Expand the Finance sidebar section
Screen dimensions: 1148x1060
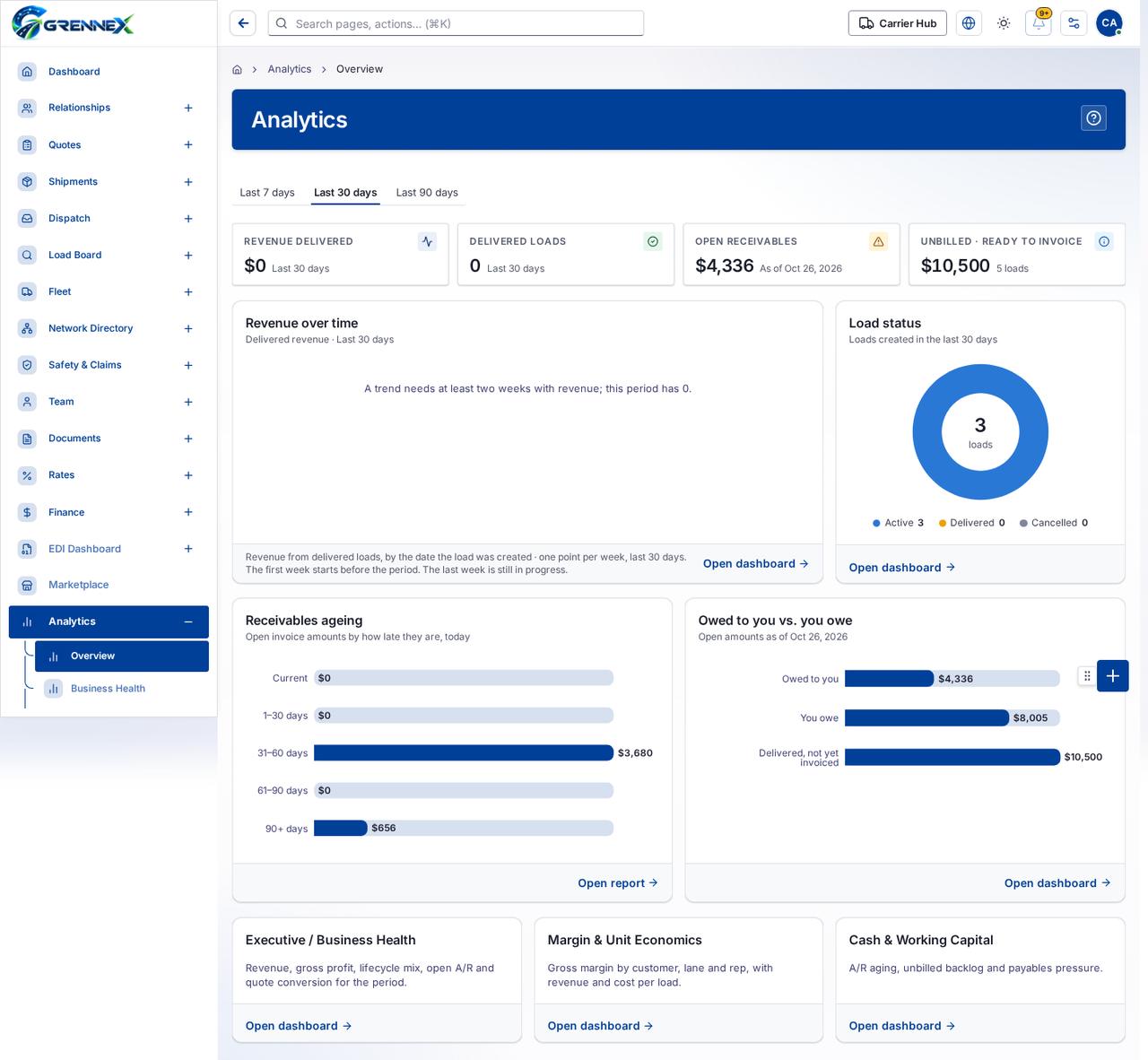coord(188,512)
